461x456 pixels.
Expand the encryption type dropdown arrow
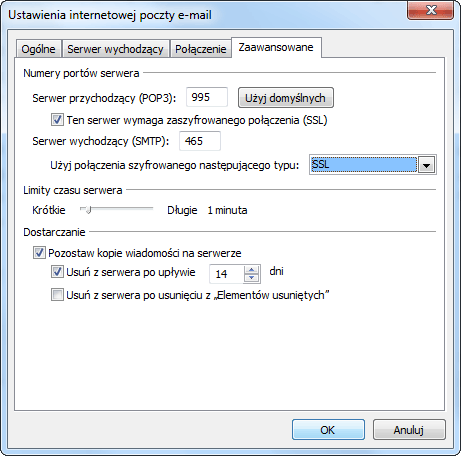point(427,165)
